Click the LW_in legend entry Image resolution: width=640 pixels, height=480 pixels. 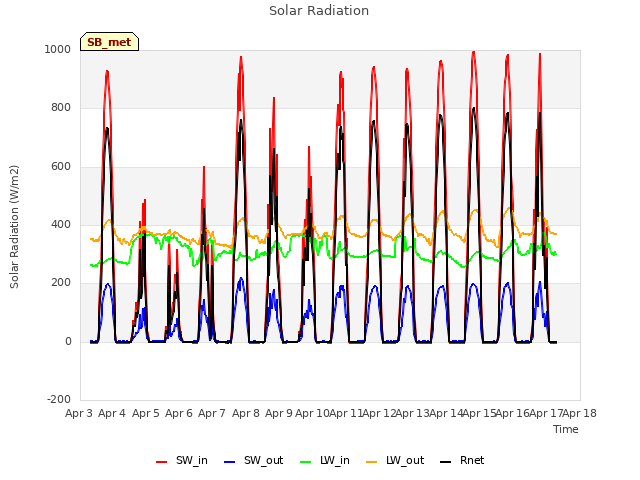click(325, 460)
